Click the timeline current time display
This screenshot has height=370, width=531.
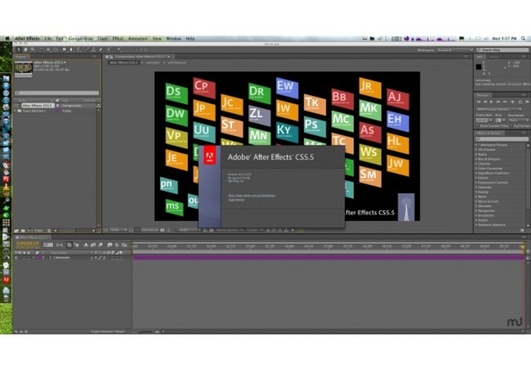coord(27,243)
